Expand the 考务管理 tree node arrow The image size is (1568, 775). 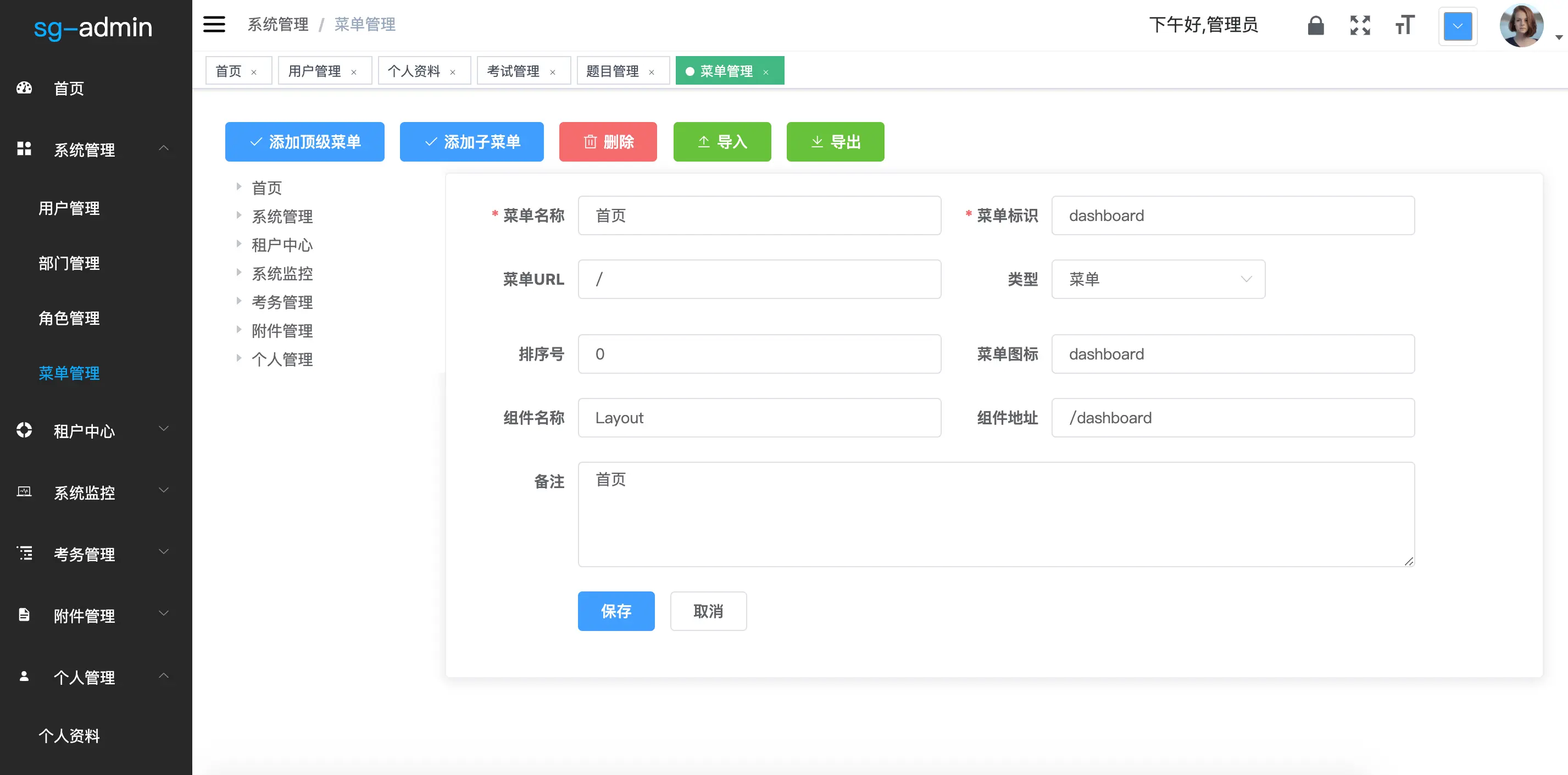point(239,301)
